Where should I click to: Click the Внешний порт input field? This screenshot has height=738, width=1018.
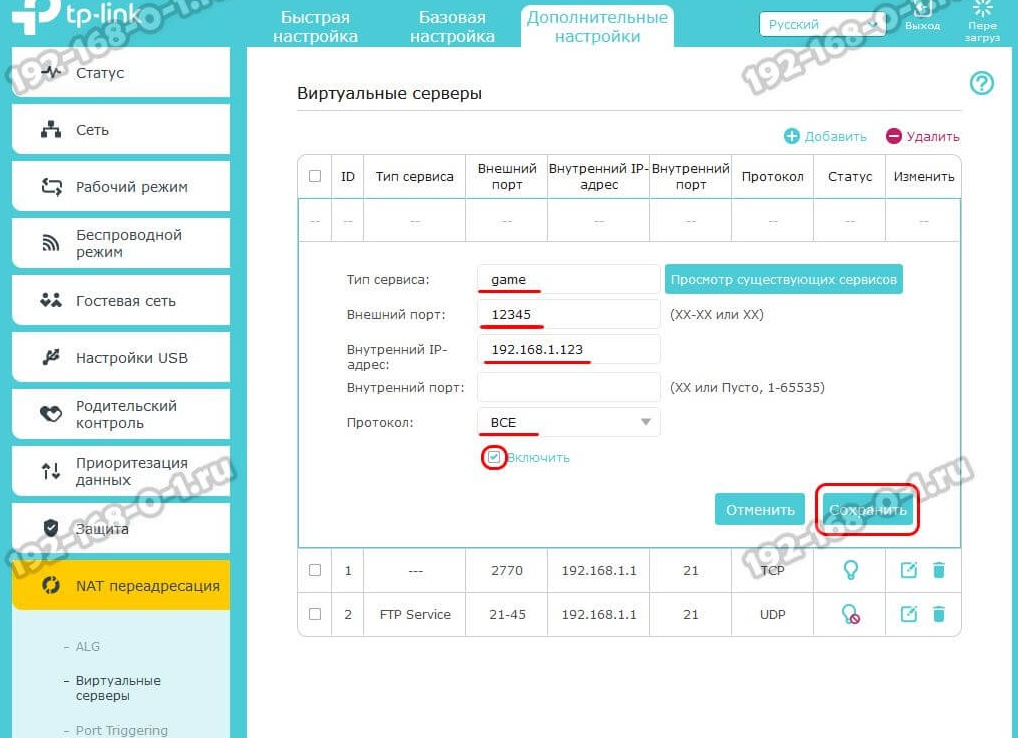pyautogui.click(x=569, y=315)
